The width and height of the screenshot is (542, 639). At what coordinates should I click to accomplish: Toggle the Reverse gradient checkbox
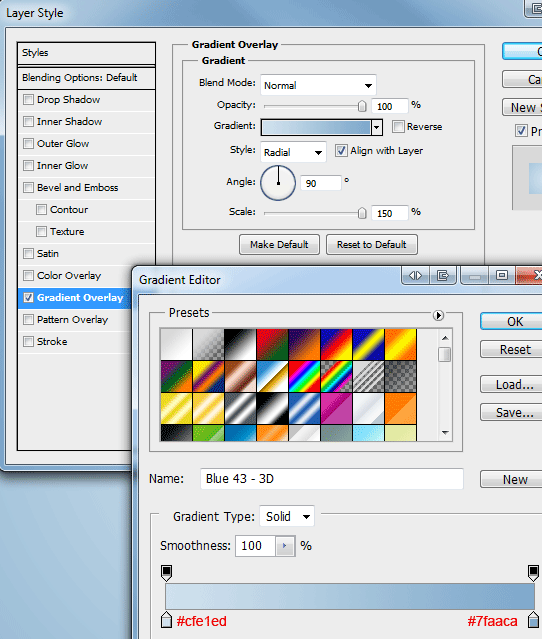click(x=398, y=126)
